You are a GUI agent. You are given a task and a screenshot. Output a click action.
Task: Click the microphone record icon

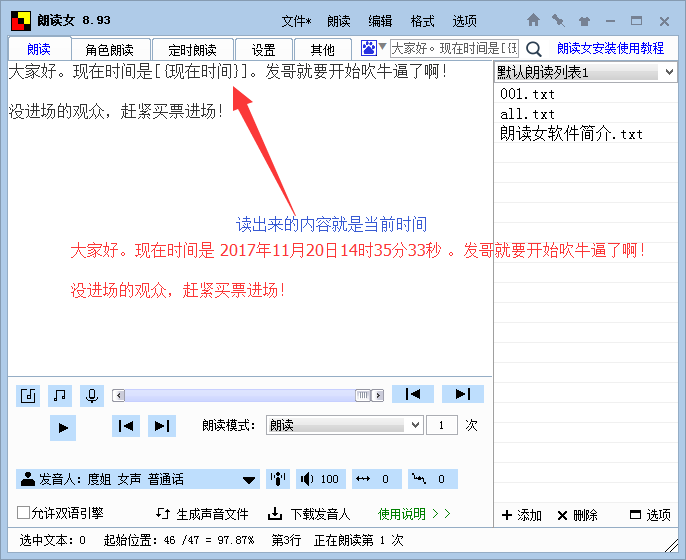92,396
